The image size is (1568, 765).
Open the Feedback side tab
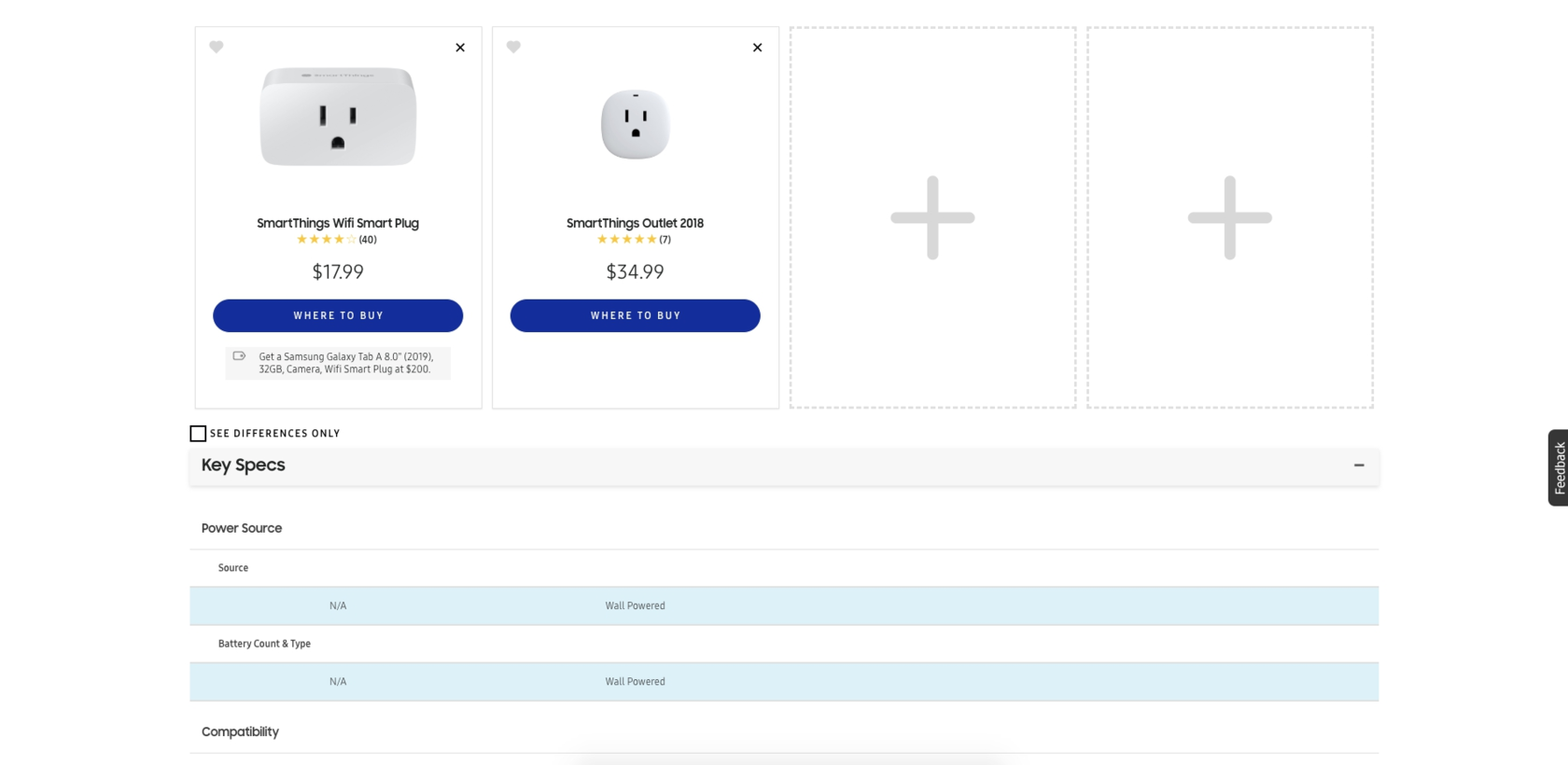pyautogui.click(x=1559, y=467)
